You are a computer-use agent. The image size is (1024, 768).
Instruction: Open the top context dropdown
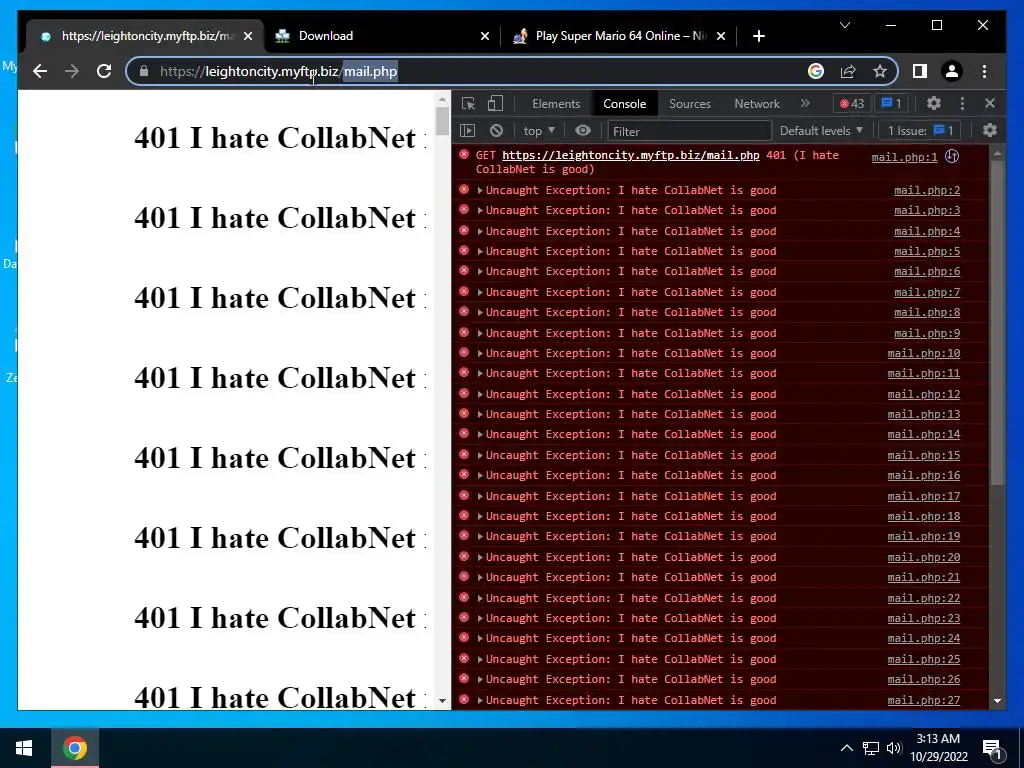[539, 131]
